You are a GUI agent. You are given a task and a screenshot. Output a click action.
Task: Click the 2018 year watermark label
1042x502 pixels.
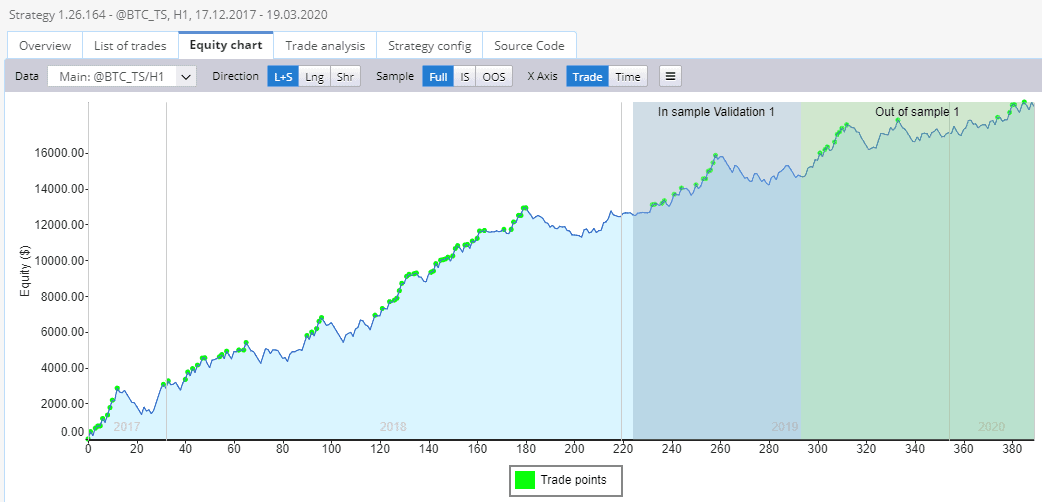[393, 427]
